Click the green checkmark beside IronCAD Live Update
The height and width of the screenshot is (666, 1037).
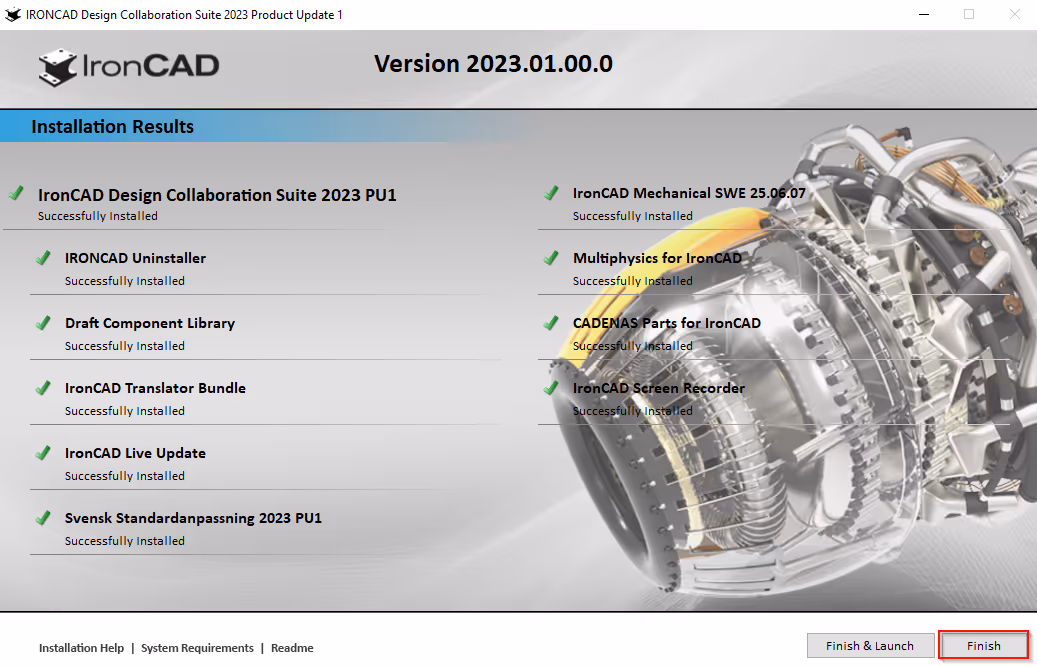pos(43,452)
